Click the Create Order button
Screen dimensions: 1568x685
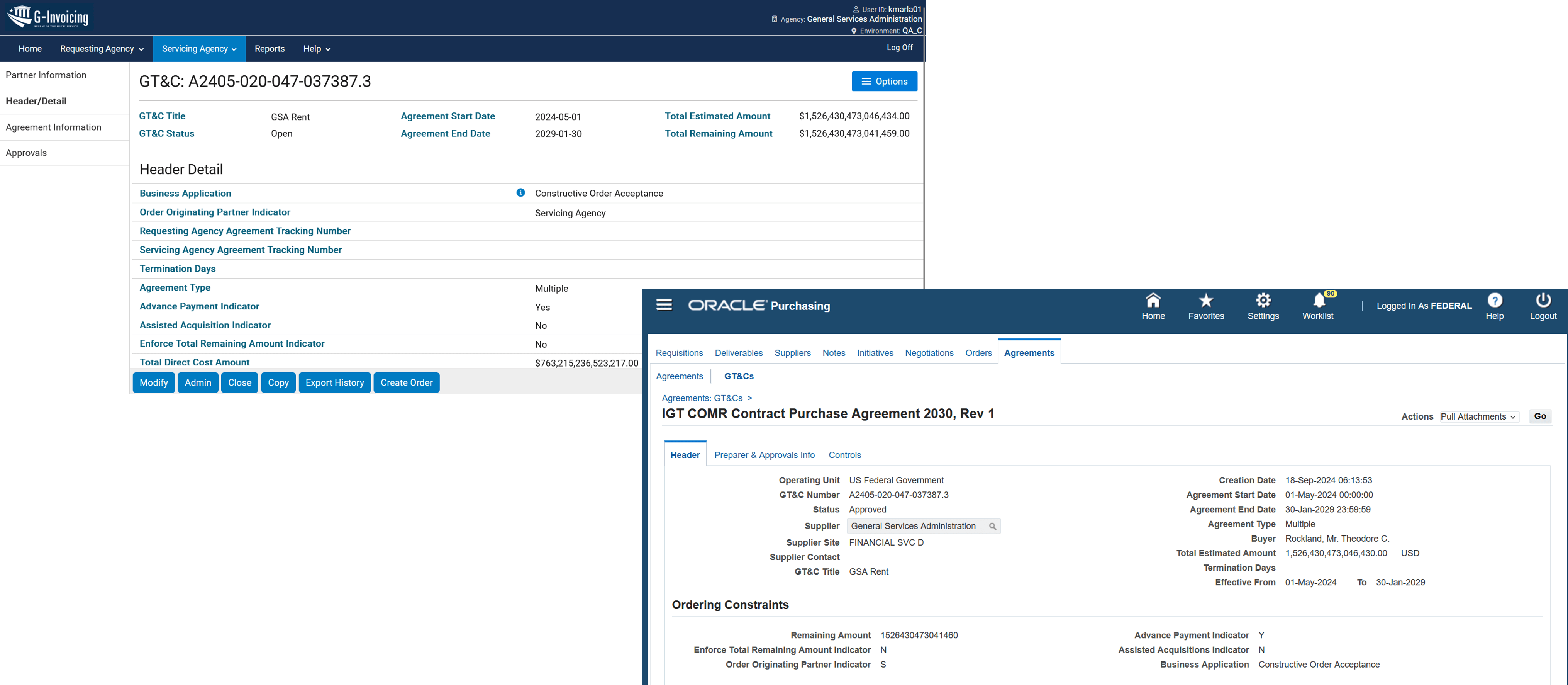[406, 382]
